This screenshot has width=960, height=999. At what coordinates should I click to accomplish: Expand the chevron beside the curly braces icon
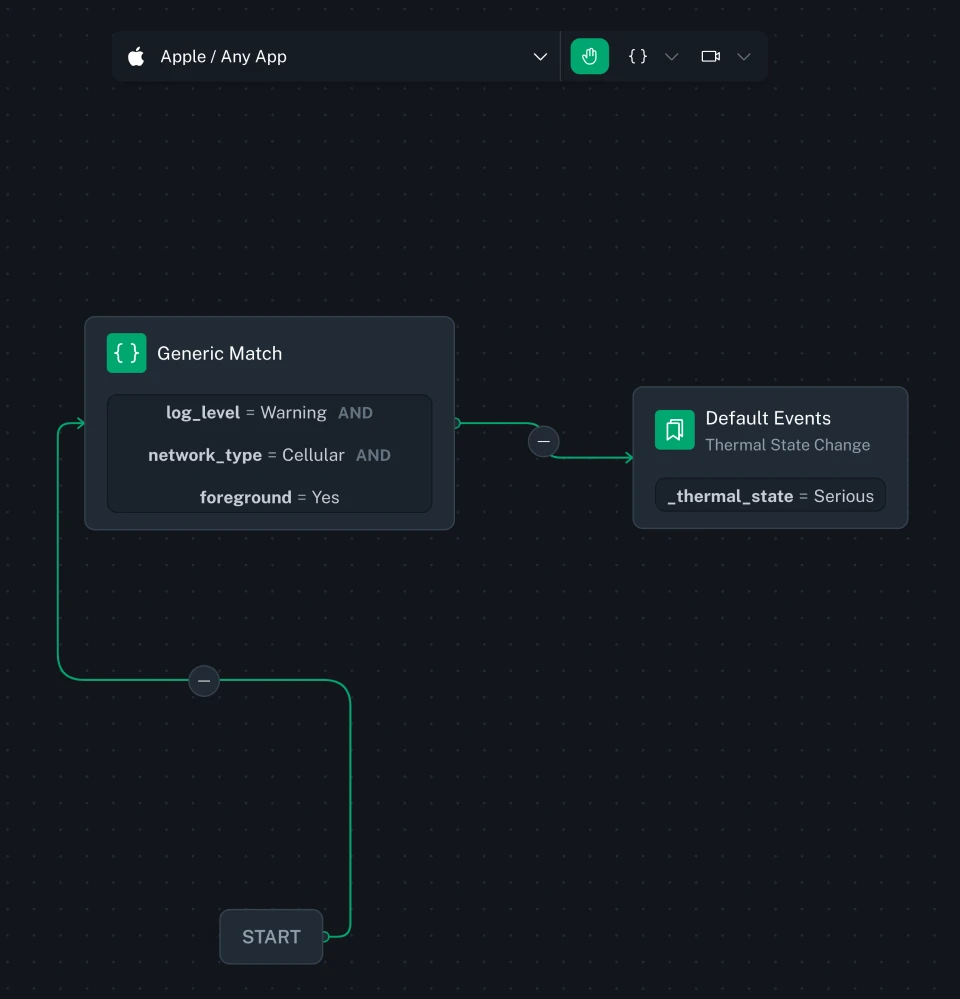pos(670,57)
